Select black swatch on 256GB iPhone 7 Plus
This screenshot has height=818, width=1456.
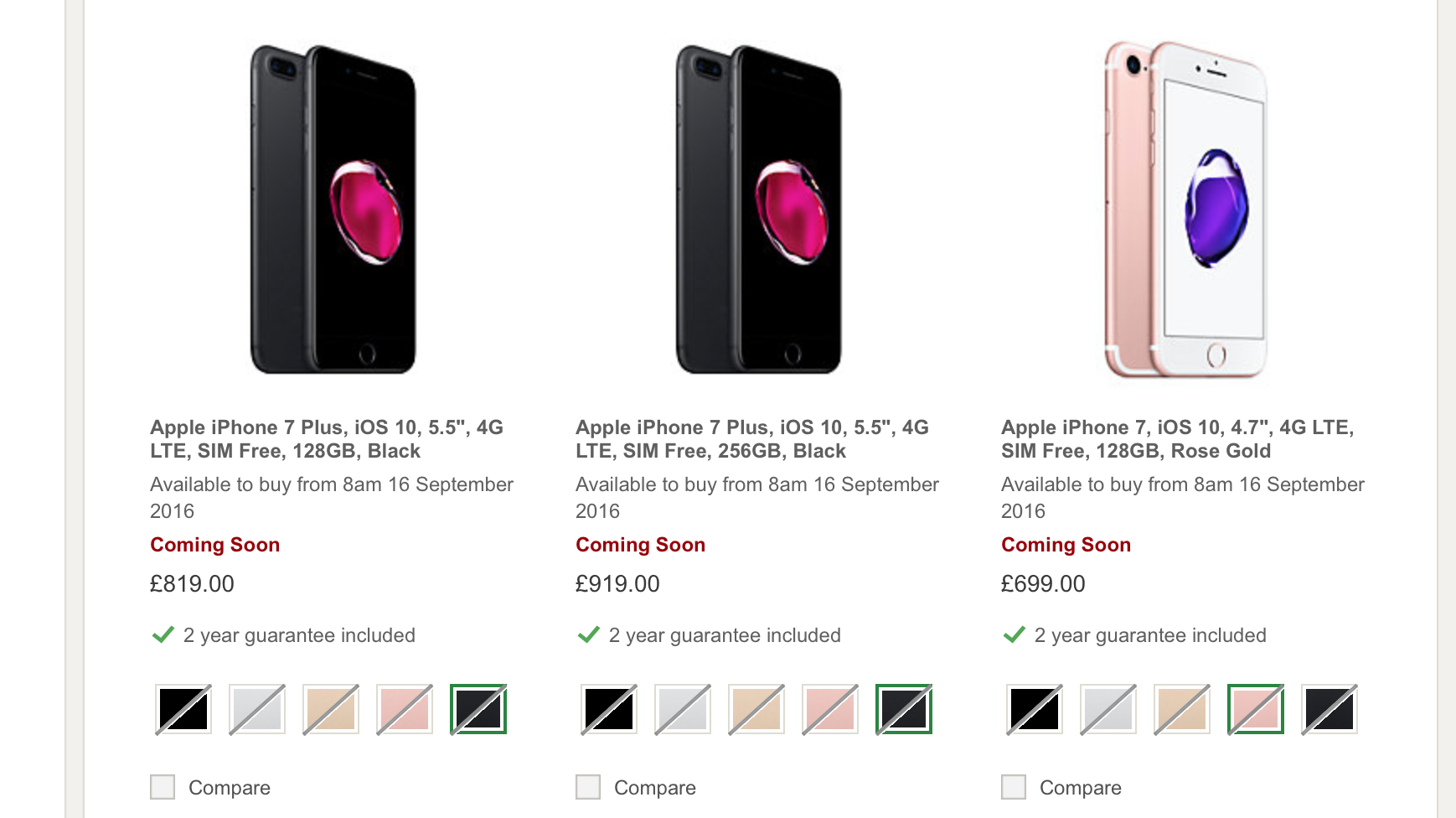point(609,709)
